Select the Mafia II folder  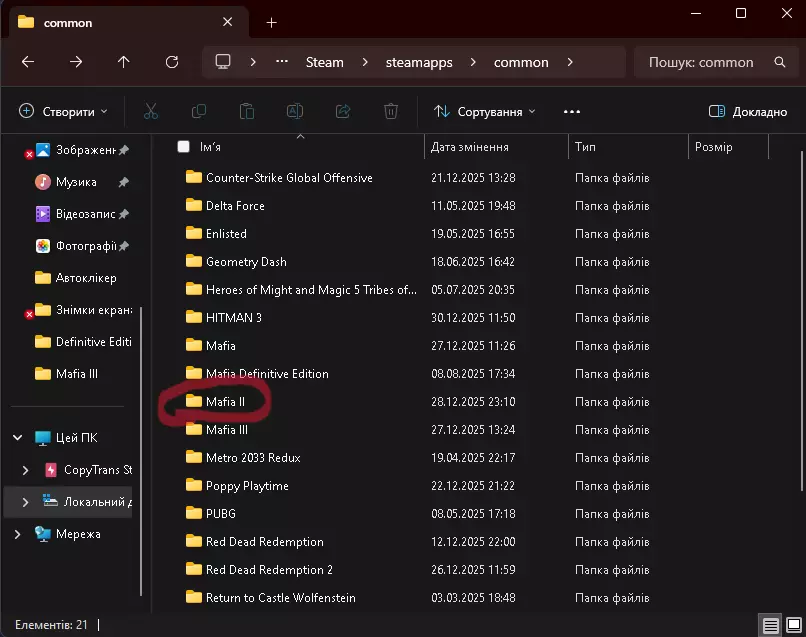225,402
